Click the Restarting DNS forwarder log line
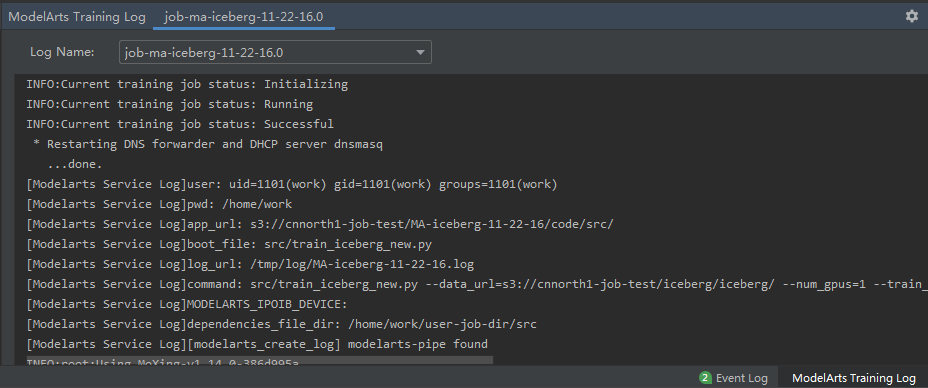The height and width of the screenshot is (388, 928). [208, 144]
